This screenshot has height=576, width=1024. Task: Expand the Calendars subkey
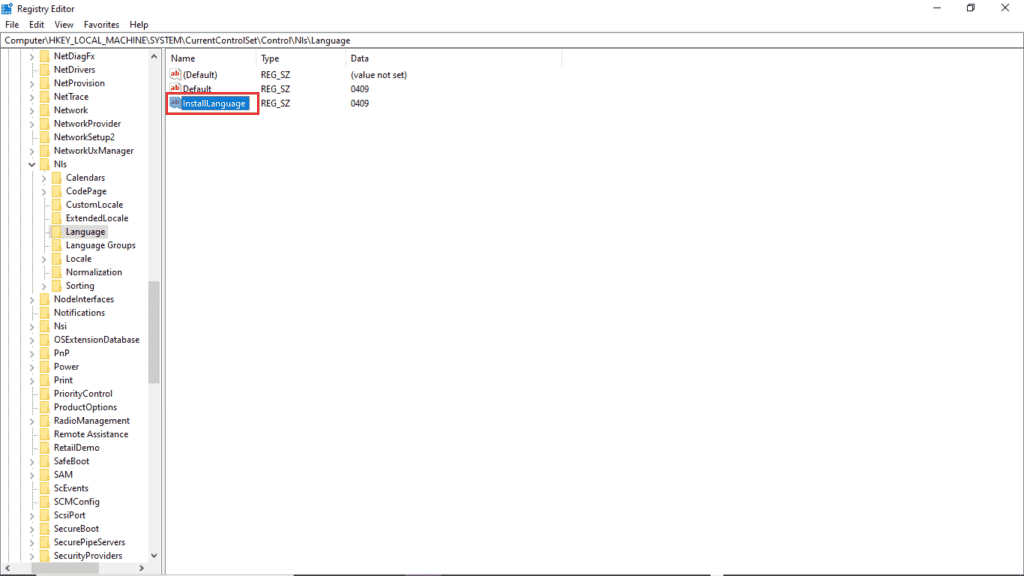click(44, 178)
